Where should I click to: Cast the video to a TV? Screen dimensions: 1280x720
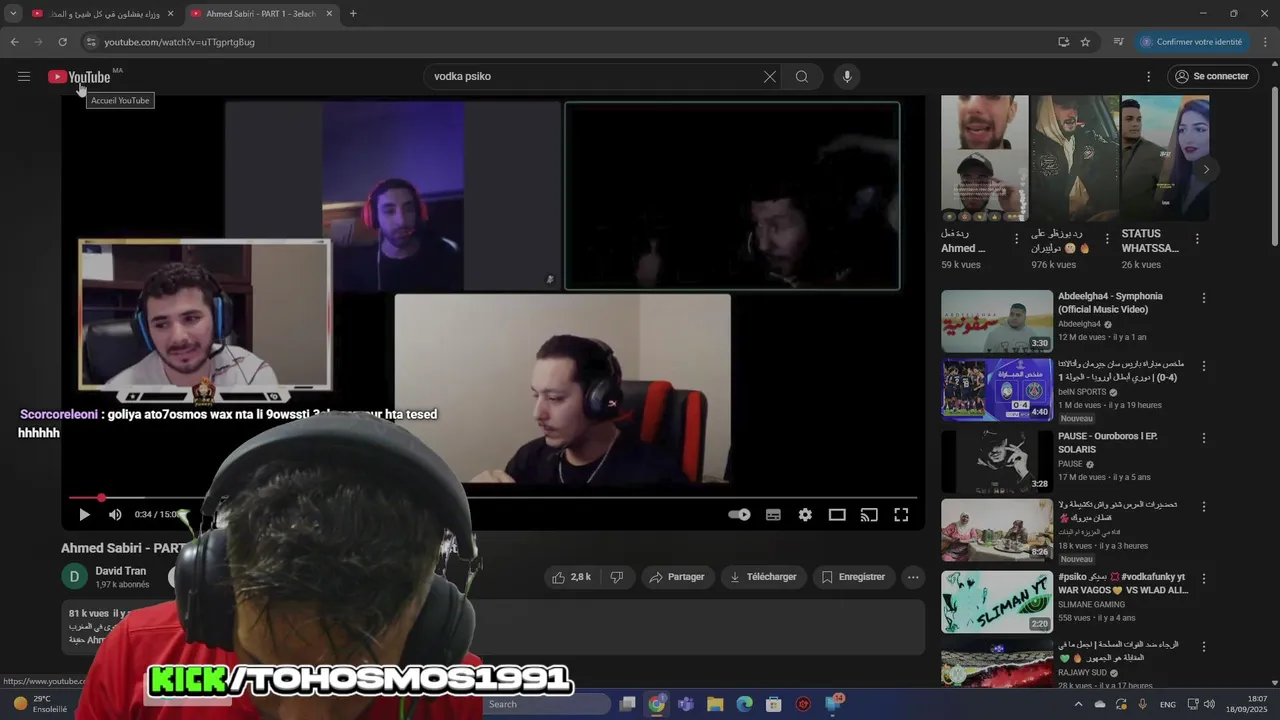click(x=869, y=515)
